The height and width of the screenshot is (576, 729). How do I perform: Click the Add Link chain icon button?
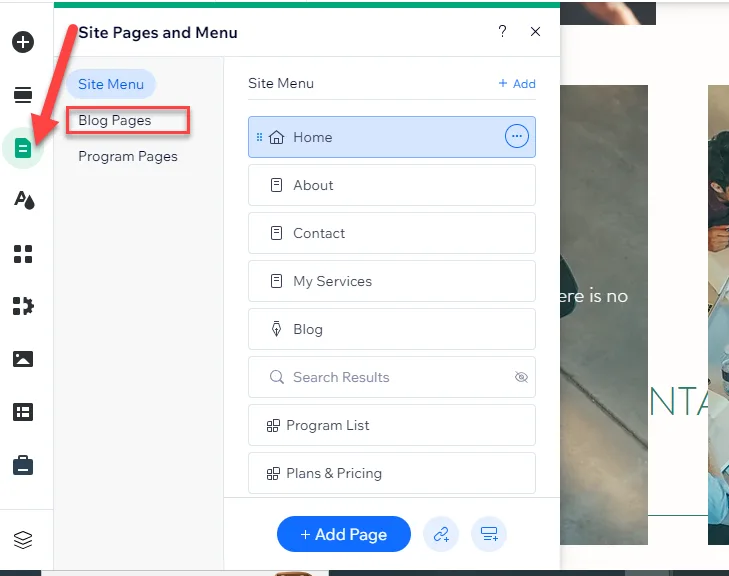pos(441,534)
